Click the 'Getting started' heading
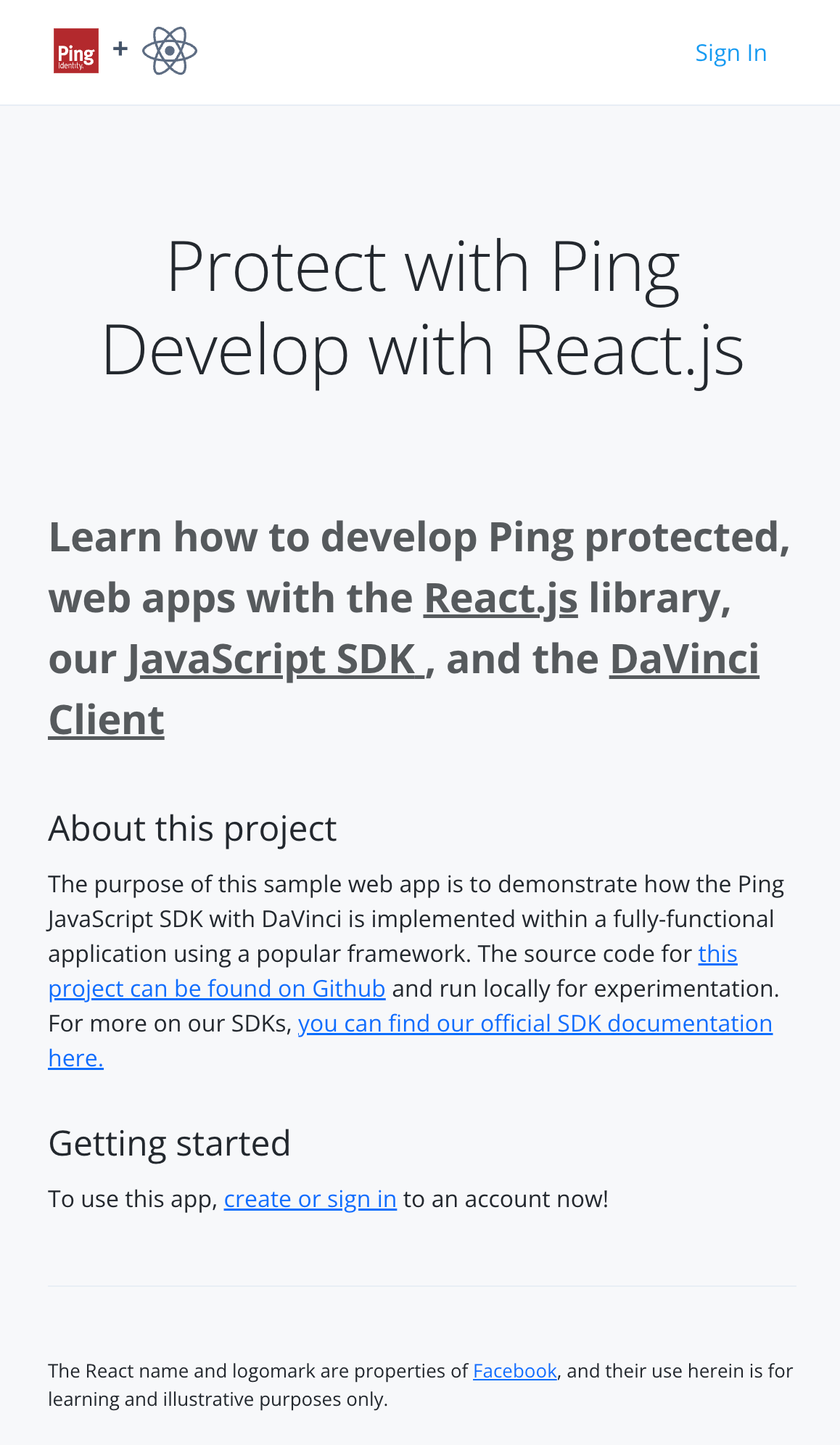The image size is (840, 1445). point(170,1143)
